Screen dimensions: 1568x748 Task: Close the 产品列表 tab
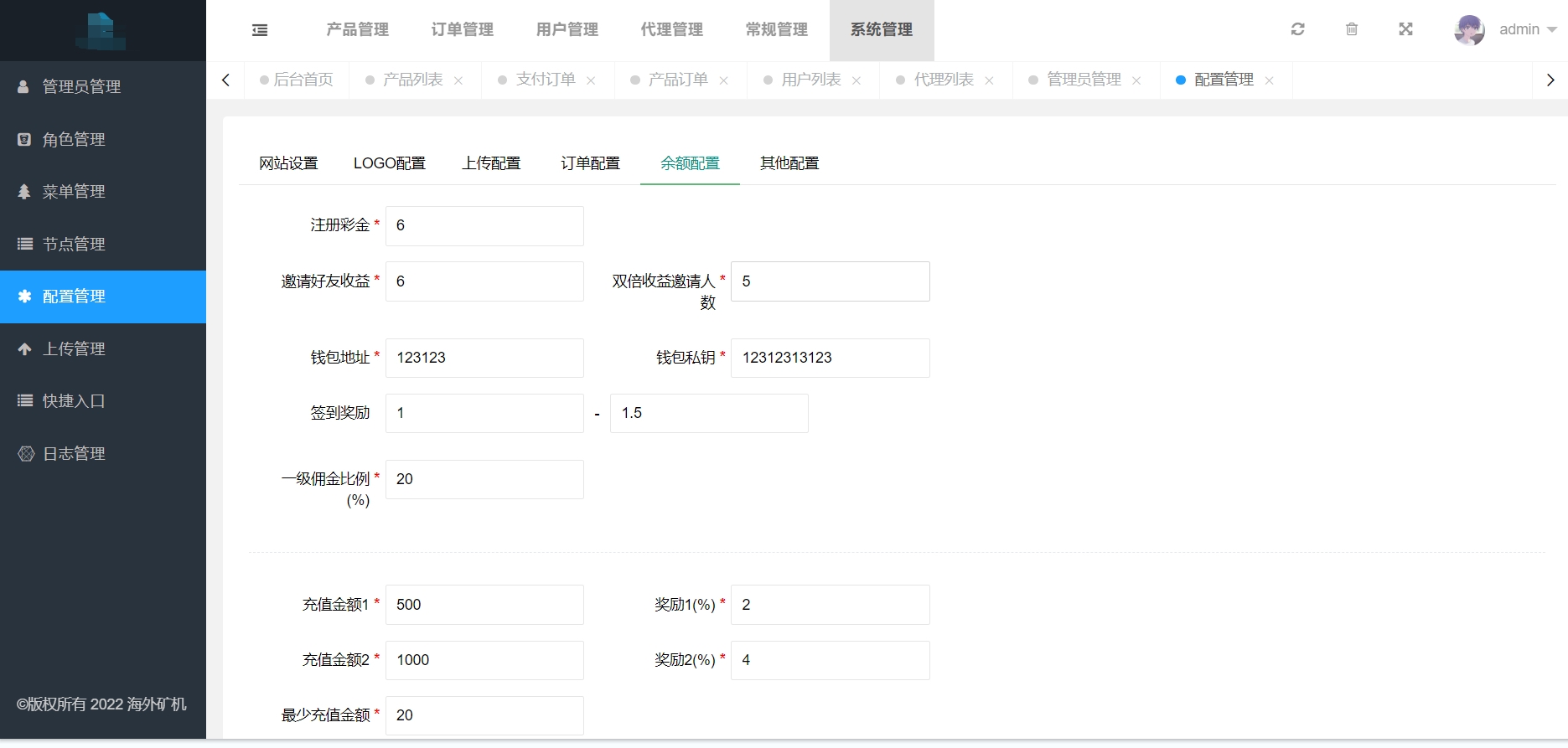click(x=458, y=80)
